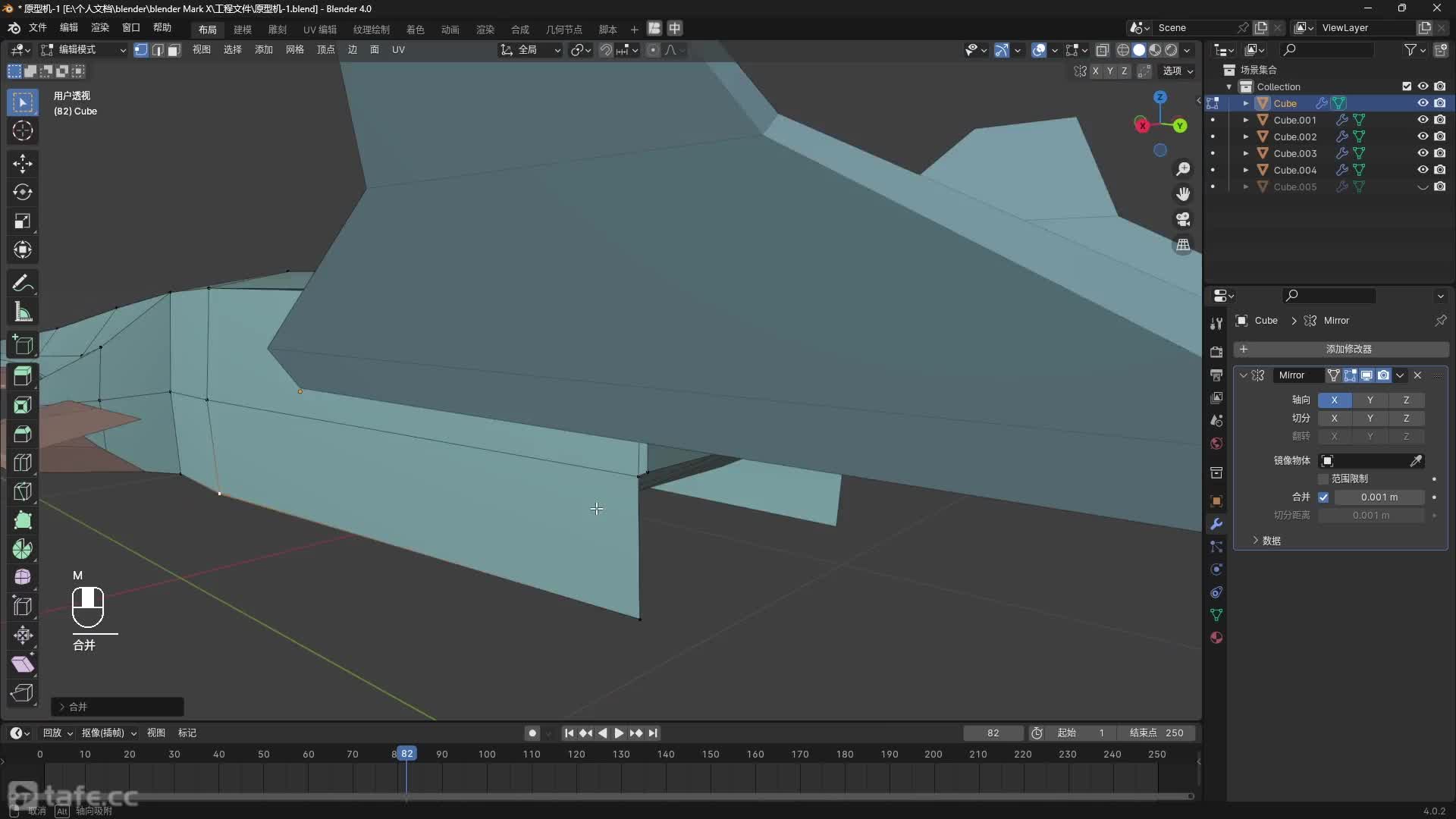
Task: Play the timeline animation
Action: point(619,733)
